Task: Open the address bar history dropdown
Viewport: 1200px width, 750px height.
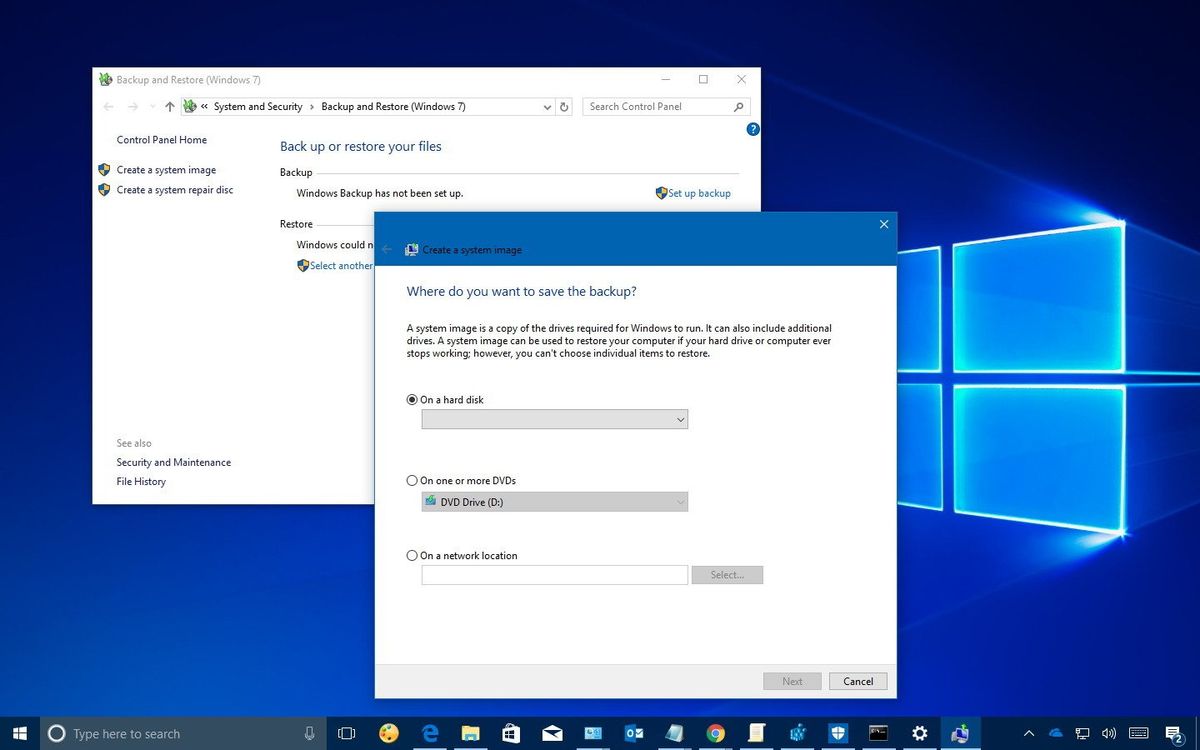Action: point(546,106)
